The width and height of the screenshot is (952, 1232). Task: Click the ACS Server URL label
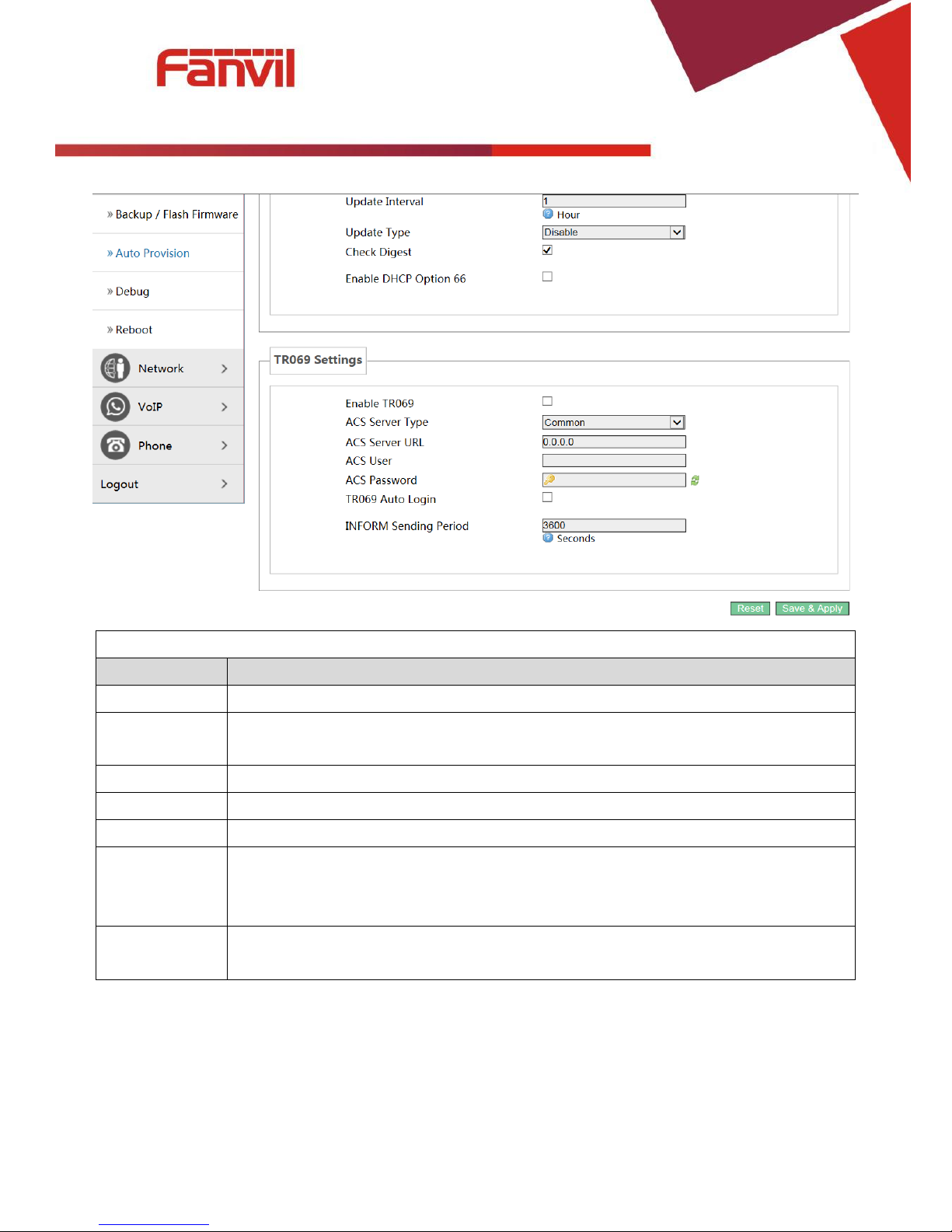coord(385,442)
